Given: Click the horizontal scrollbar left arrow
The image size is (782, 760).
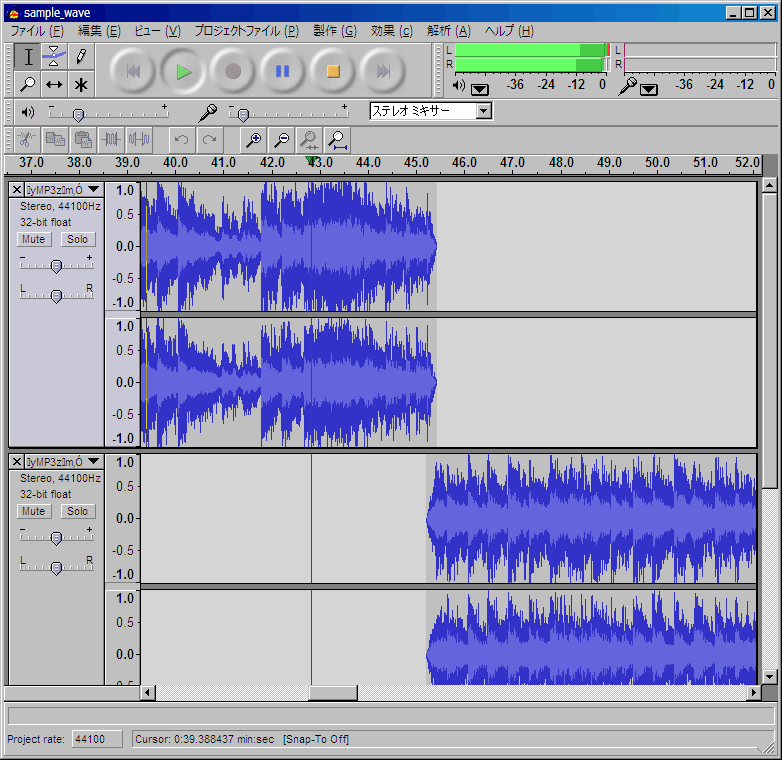Looking at the screenshot, I should [x=147, y=693].
